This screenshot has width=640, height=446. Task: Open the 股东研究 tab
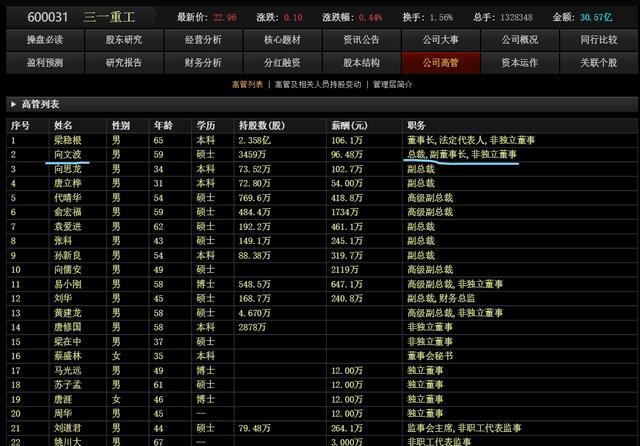tap(124, 40)
